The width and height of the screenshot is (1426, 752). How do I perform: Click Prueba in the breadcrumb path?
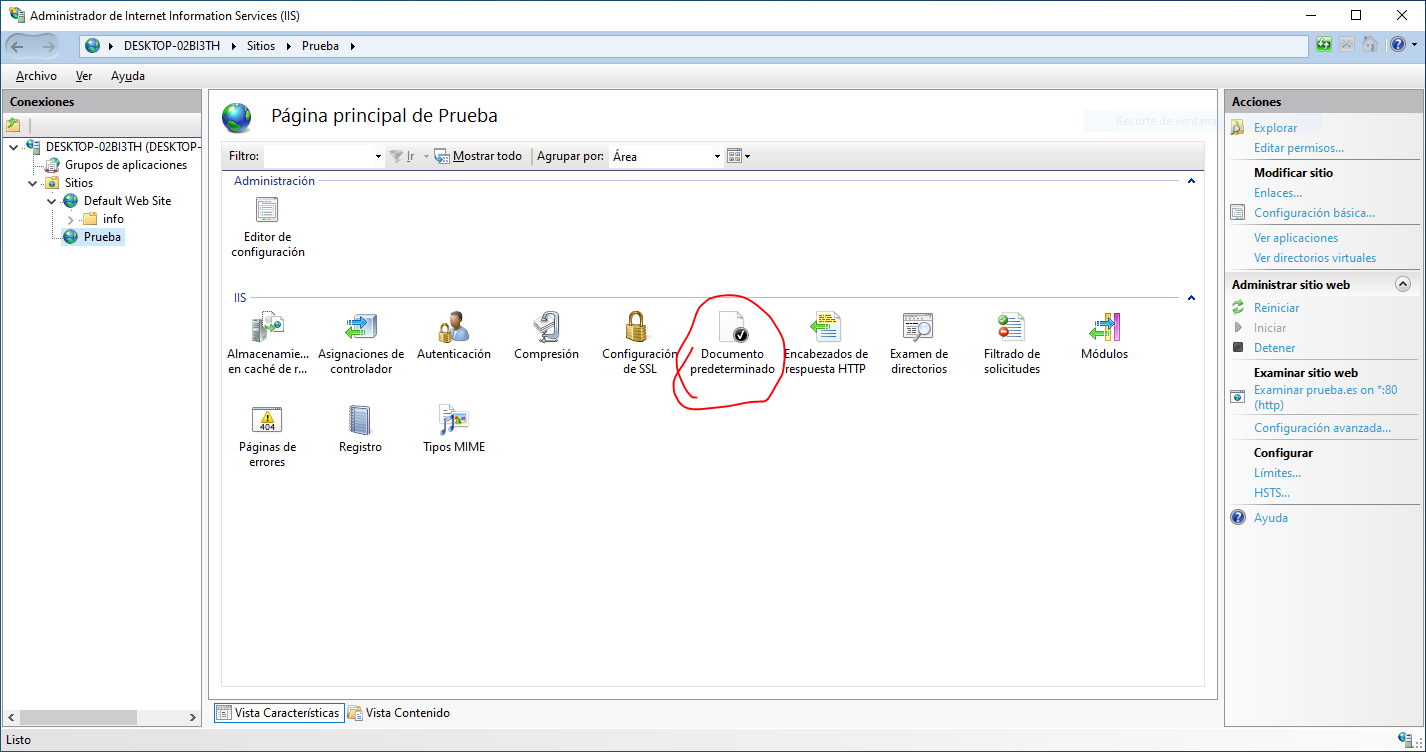tap(320, 46)
